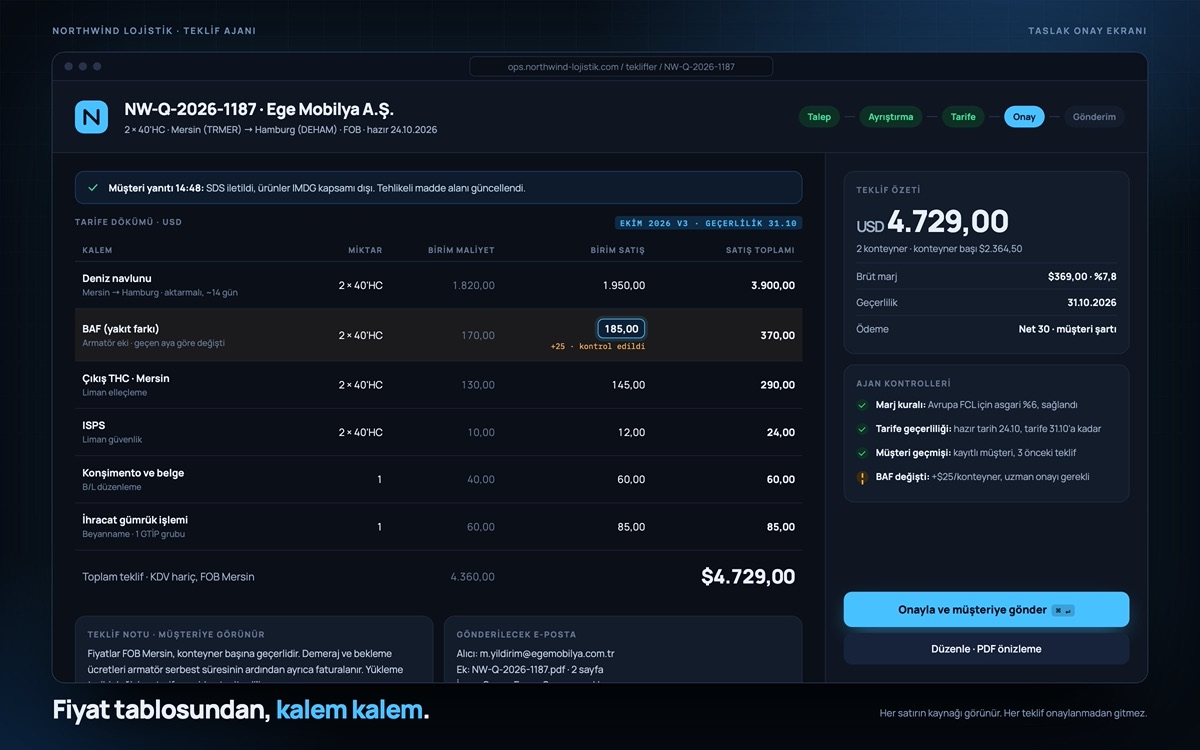Click the quote title NW-Q-2026-1187 · Ege Mobilya A.Ş.
This screenshot has width=1200, height=750.
259,110
